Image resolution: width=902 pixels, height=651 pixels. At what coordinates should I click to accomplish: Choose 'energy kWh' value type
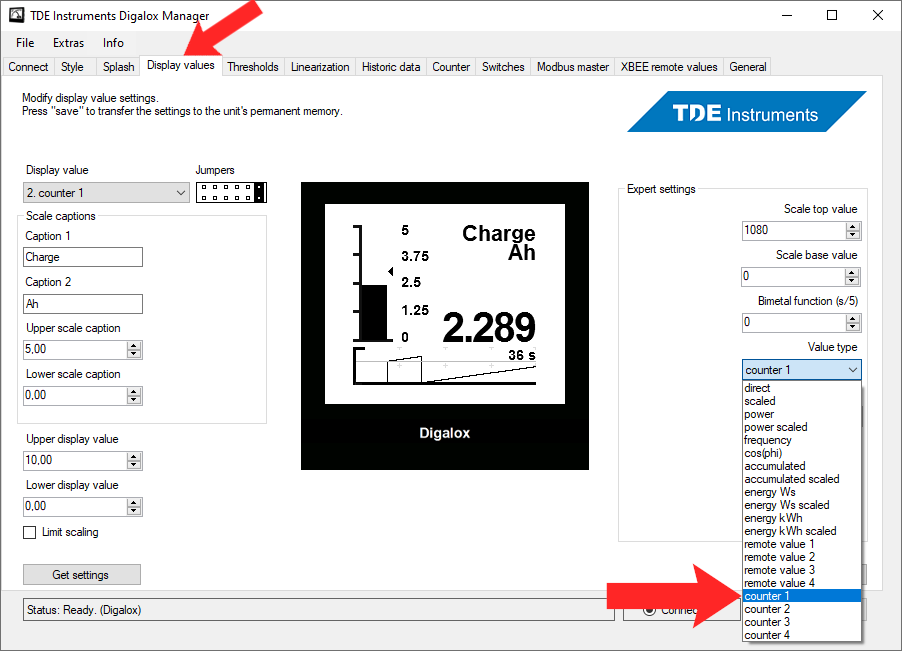[x=802, y=518]
